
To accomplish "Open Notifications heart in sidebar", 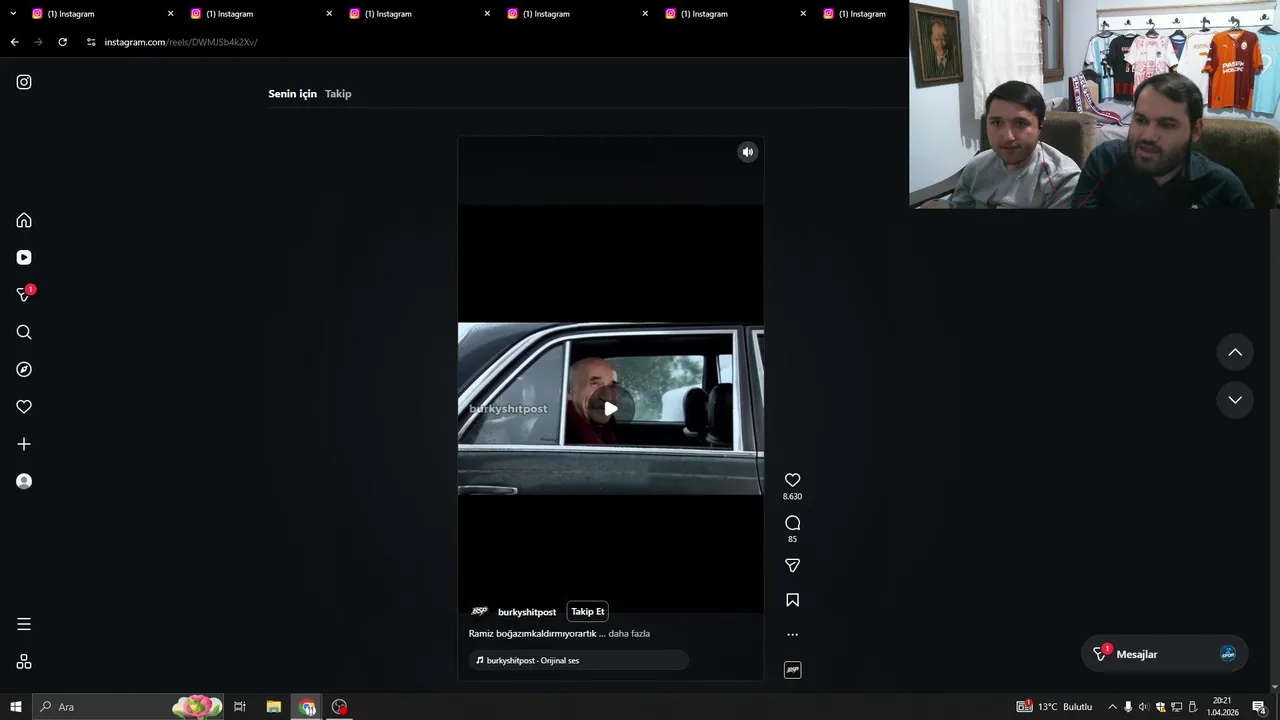I will (24, 406).
